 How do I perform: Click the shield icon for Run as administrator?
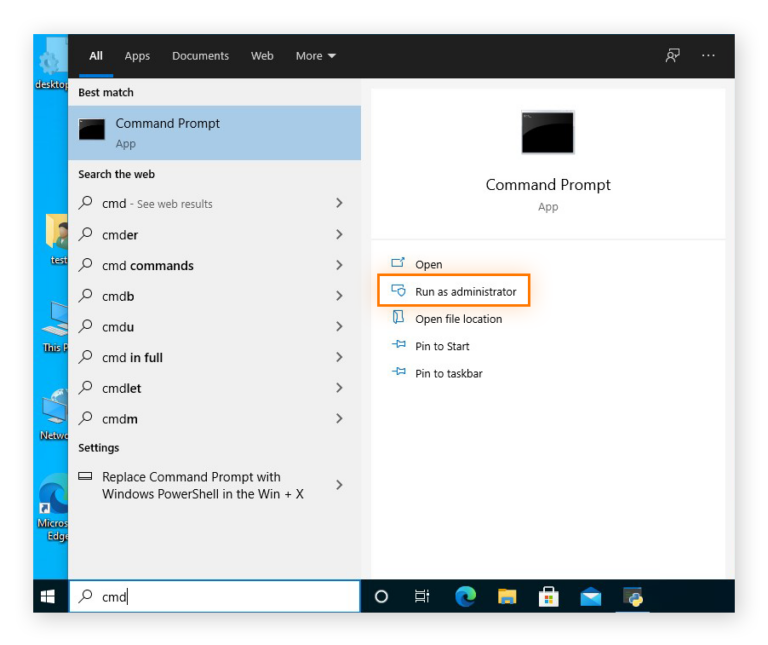[398, 290]
